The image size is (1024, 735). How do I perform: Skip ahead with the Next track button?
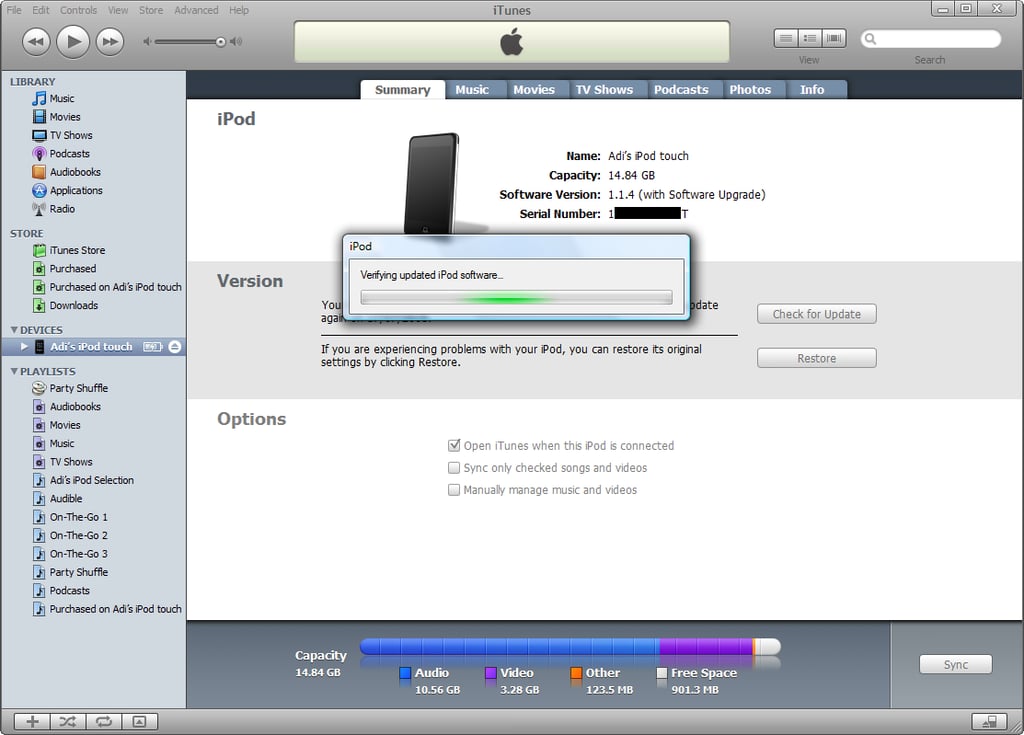(x=110, y=42)
